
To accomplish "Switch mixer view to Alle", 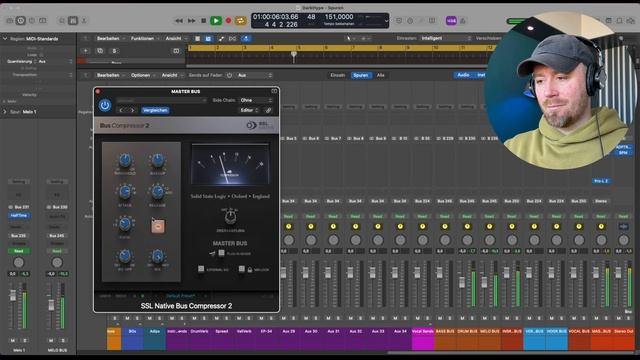I will (x=380, y=75).
